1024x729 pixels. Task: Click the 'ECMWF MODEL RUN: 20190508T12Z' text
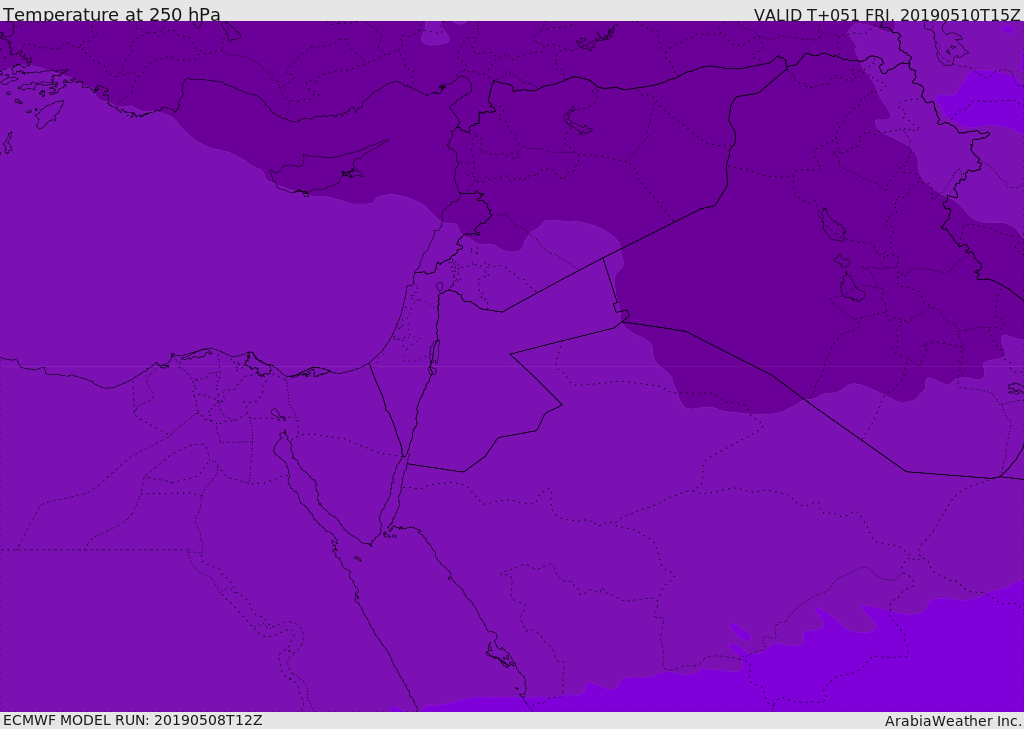133,720
